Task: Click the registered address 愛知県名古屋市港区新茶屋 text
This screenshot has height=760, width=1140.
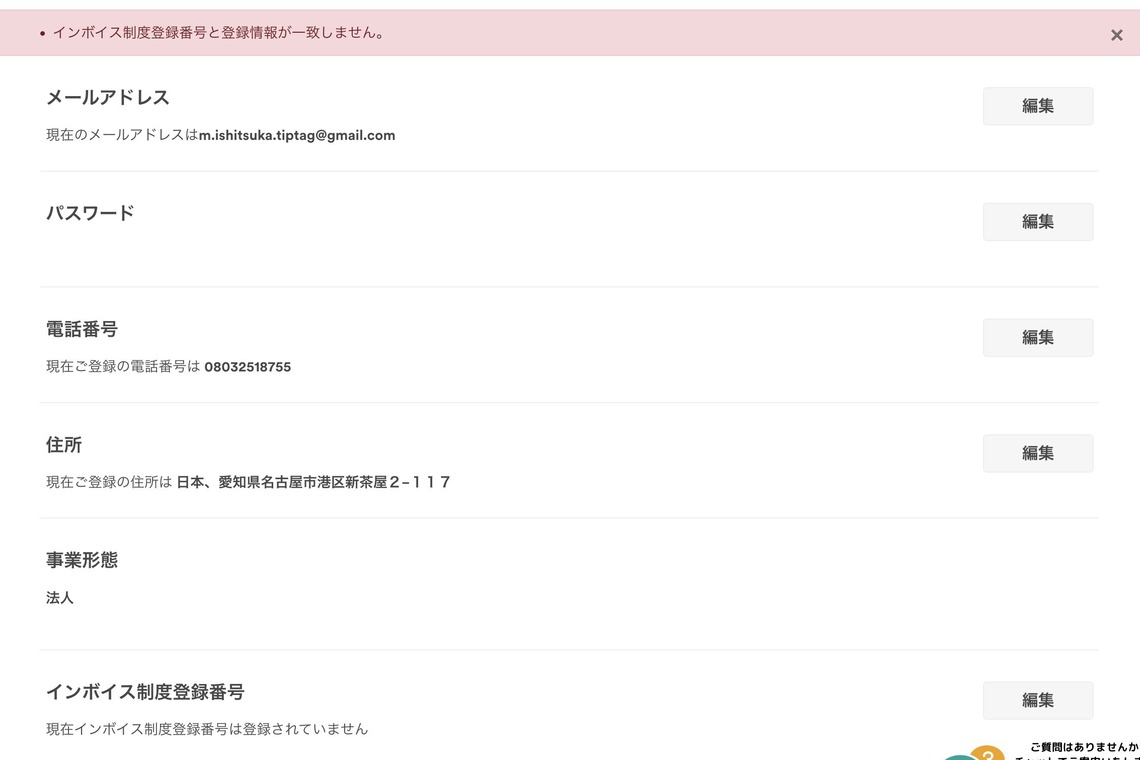Action: 313,481
